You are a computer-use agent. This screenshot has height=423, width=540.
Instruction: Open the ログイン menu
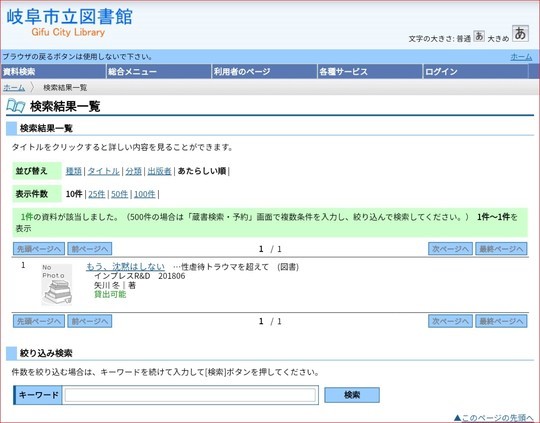(x=475, y=71)
